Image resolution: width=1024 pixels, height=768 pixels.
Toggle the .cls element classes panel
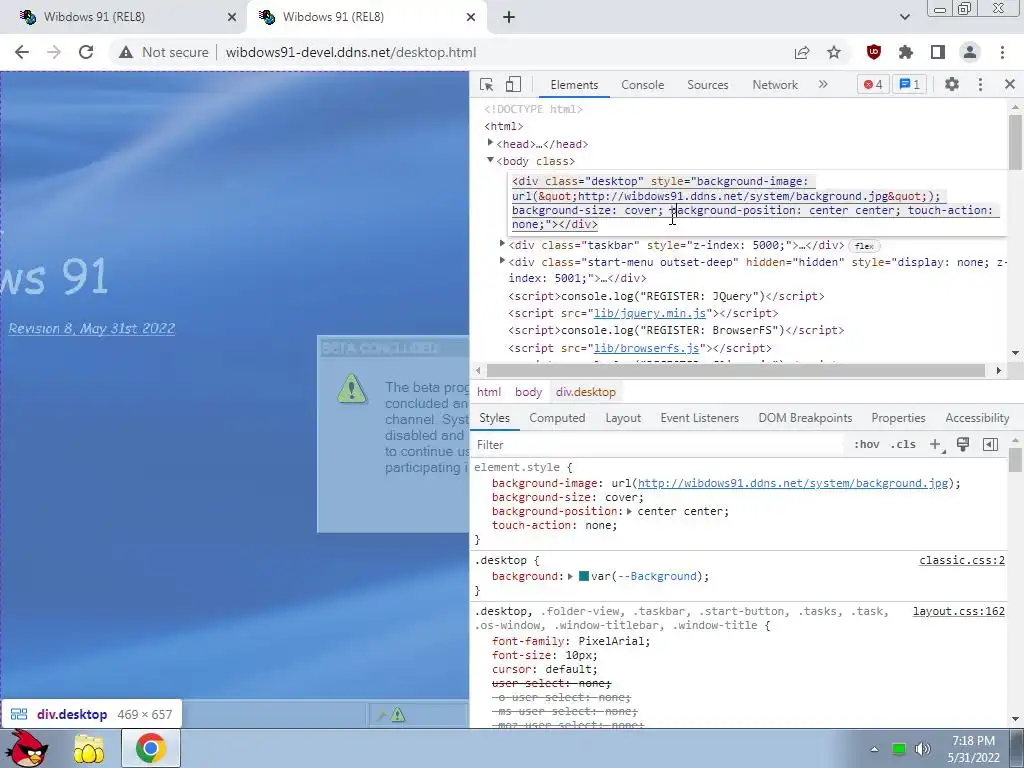(903, 445)
